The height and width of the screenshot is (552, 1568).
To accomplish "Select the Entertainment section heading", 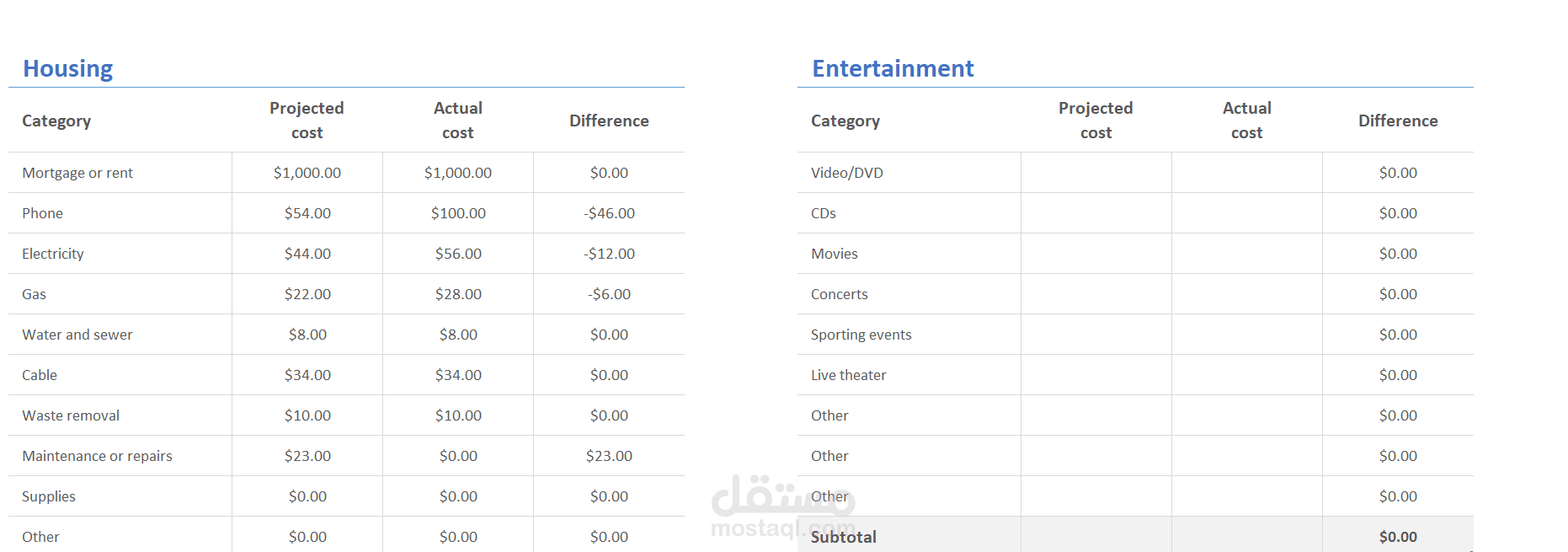I will (893, 68).
